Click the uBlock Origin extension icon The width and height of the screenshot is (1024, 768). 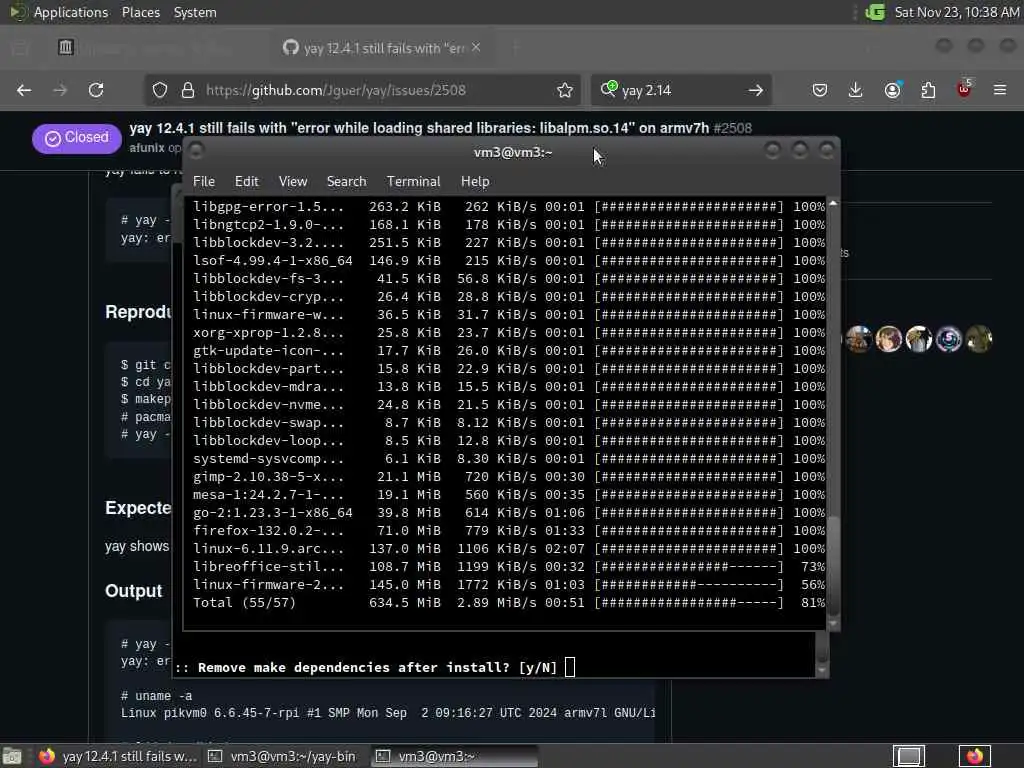[964, 89]
